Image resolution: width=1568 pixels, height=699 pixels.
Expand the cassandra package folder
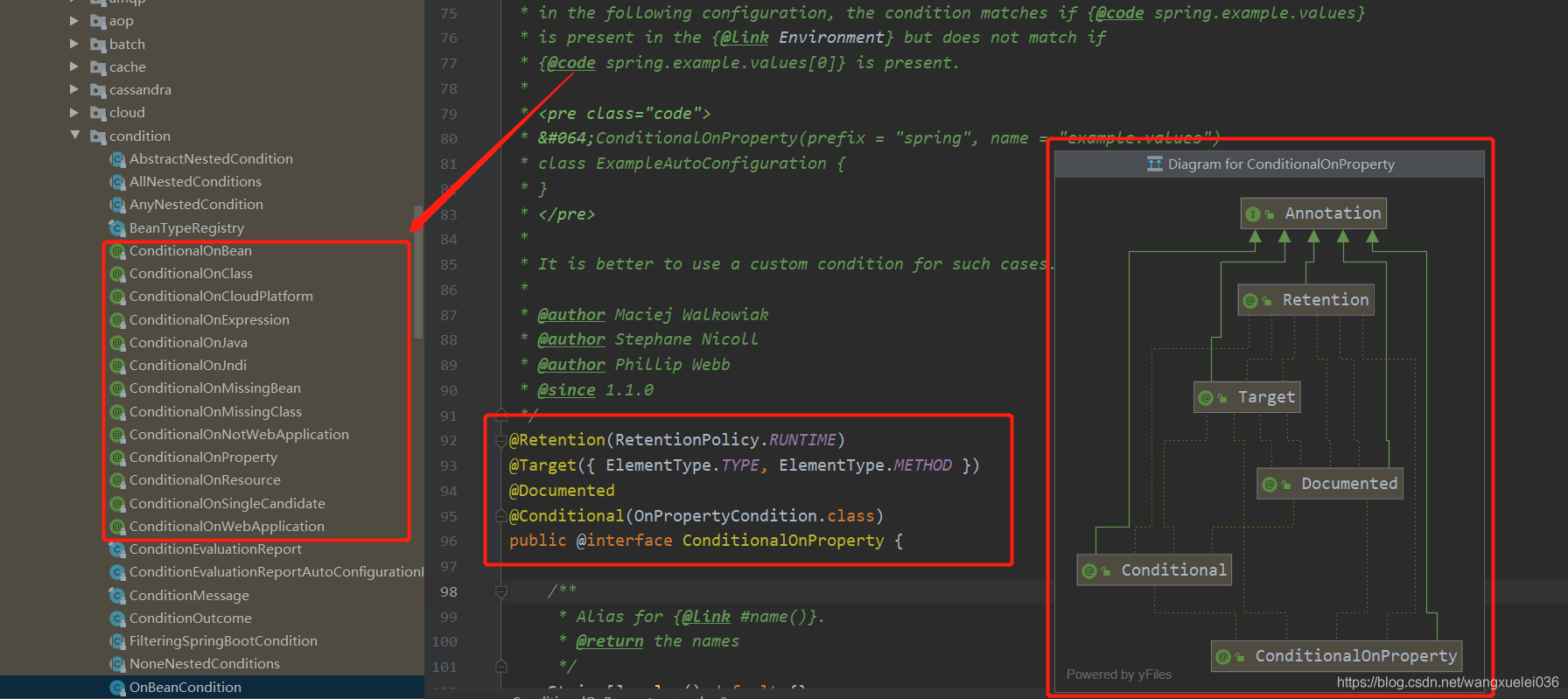point(74,89)
